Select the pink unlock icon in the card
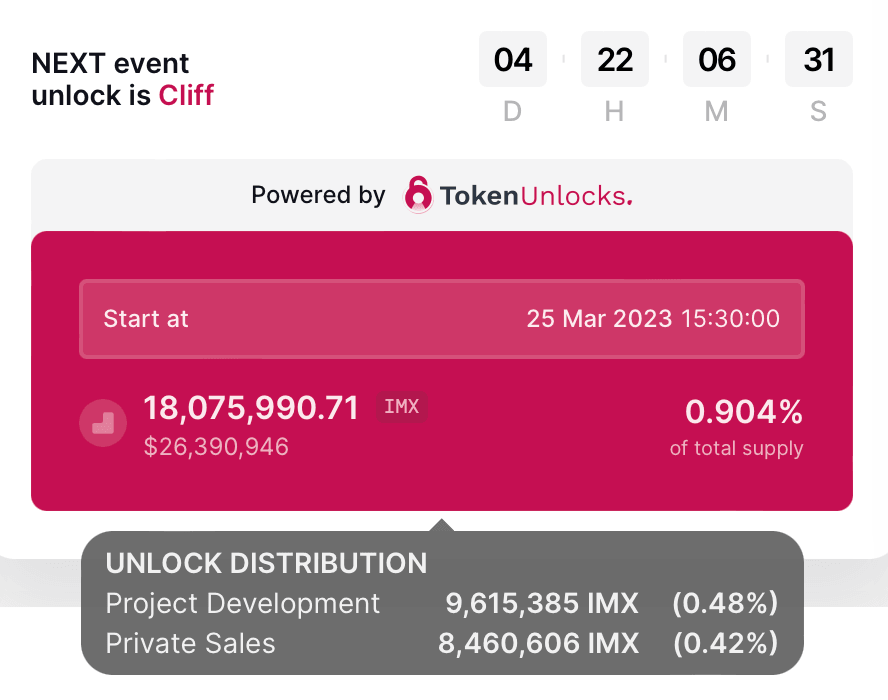 click(x=103, y=422)
